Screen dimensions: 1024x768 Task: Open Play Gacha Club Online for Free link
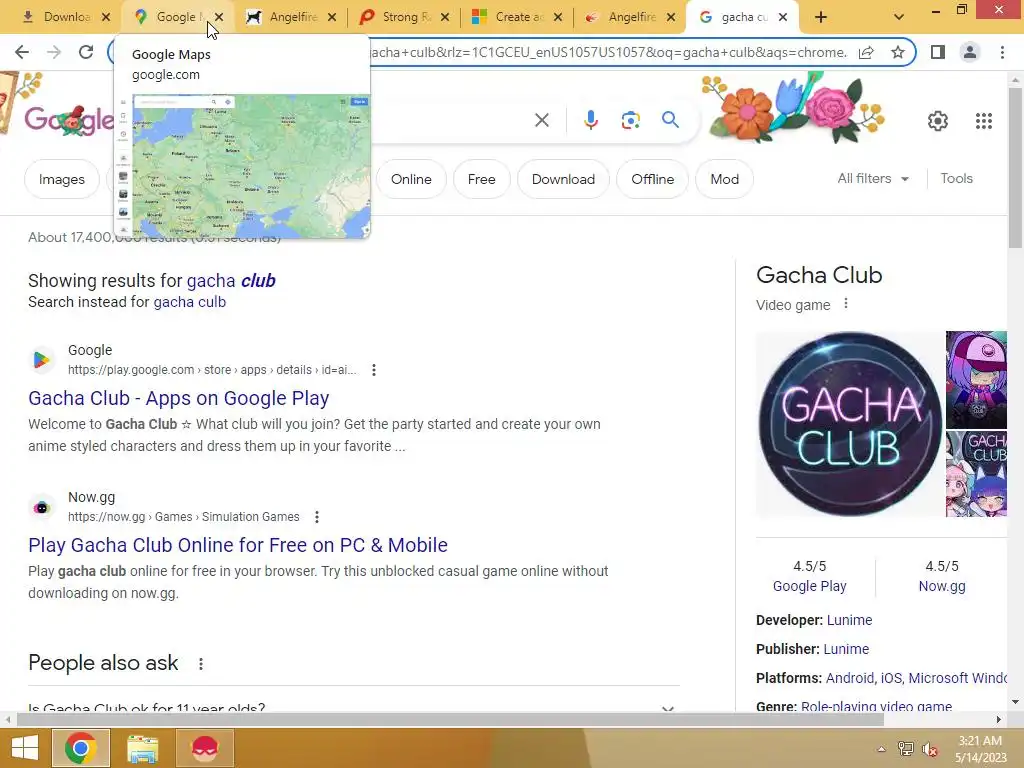pyautogui.click(x=238, y=545)
